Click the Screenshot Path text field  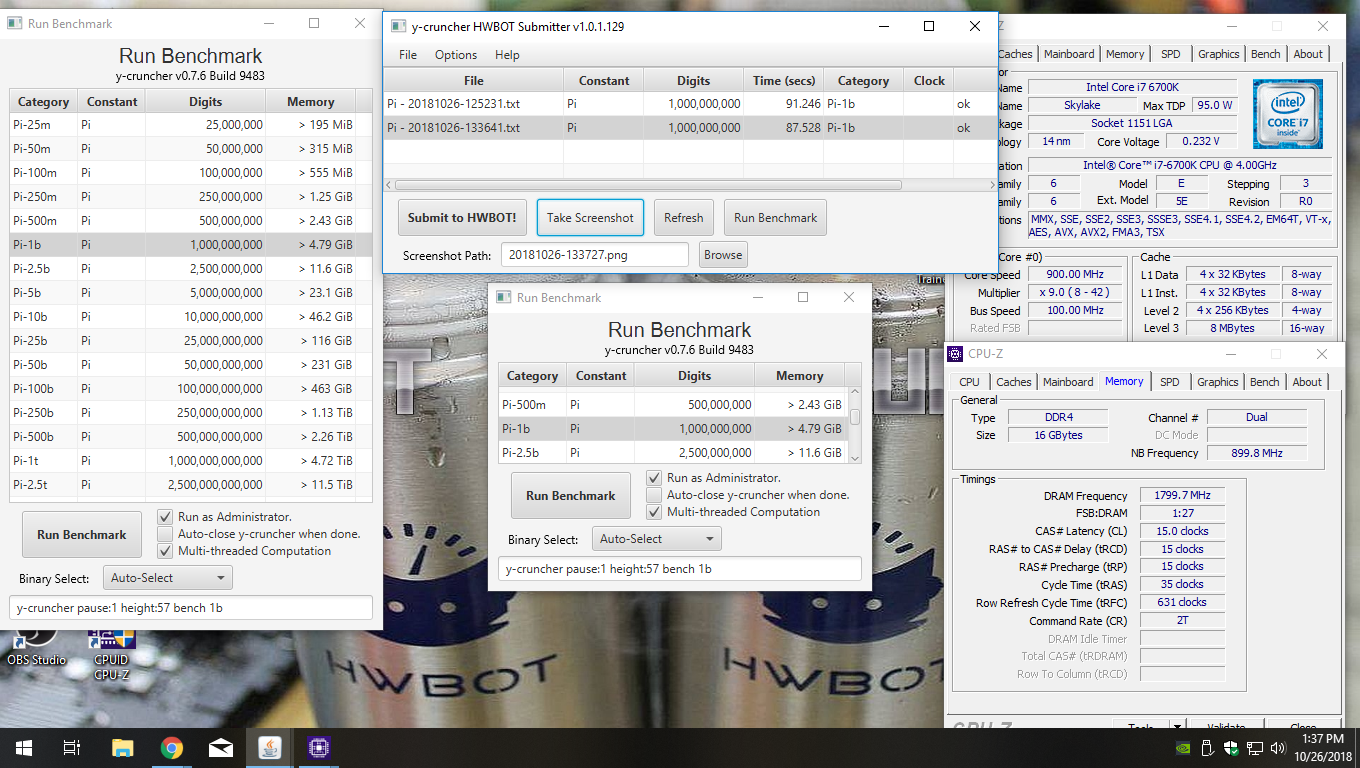click(595, 255)
